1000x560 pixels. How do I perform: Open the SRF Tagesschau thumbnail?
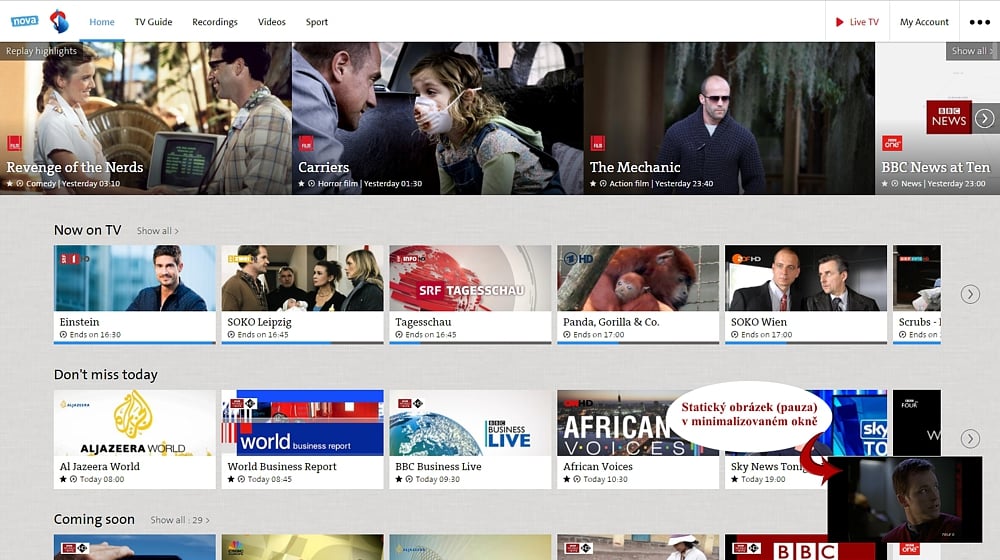tap(470, 278)
